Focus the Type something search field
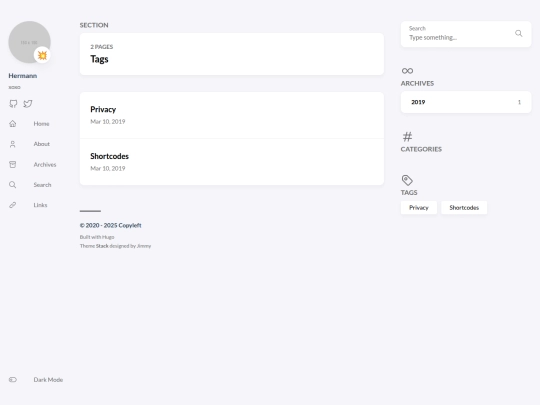 tap(460, 38)
